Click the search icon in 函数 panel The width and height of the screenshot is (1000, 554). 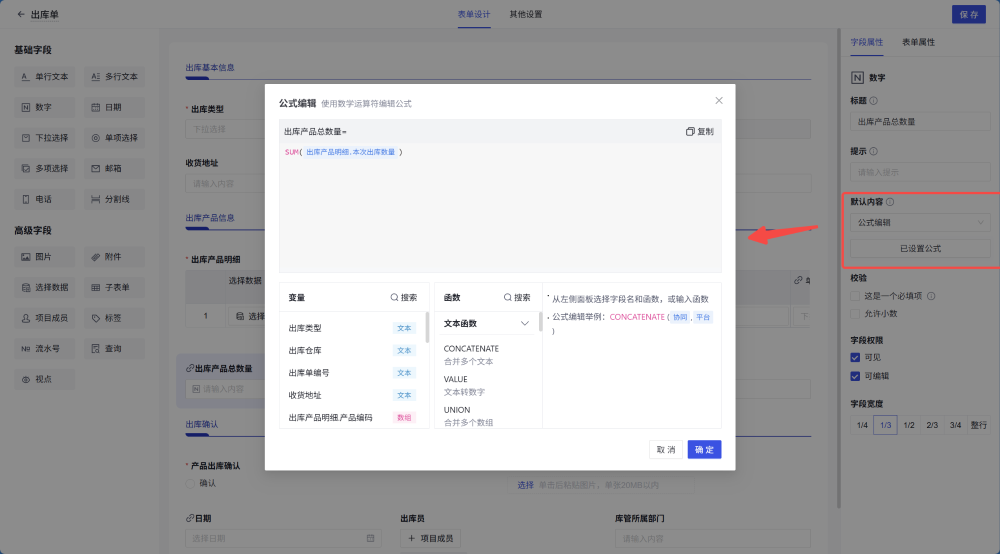point(508,298)
